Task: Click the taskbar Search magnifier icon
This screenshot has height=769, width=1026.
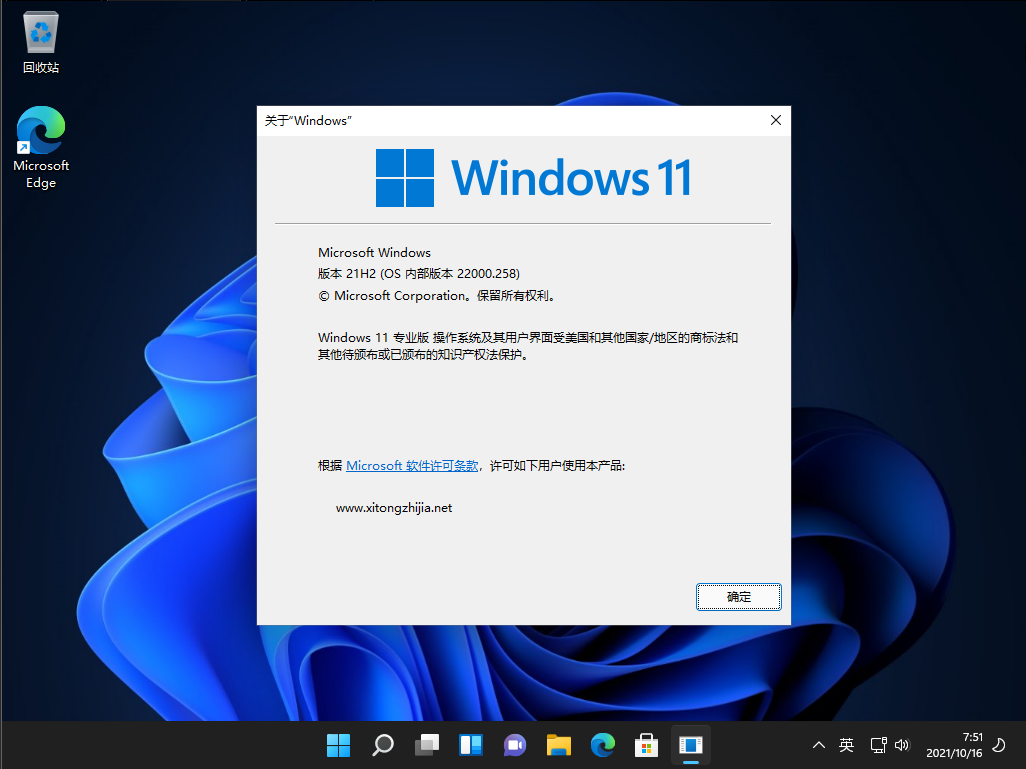Action: [383, 745]
